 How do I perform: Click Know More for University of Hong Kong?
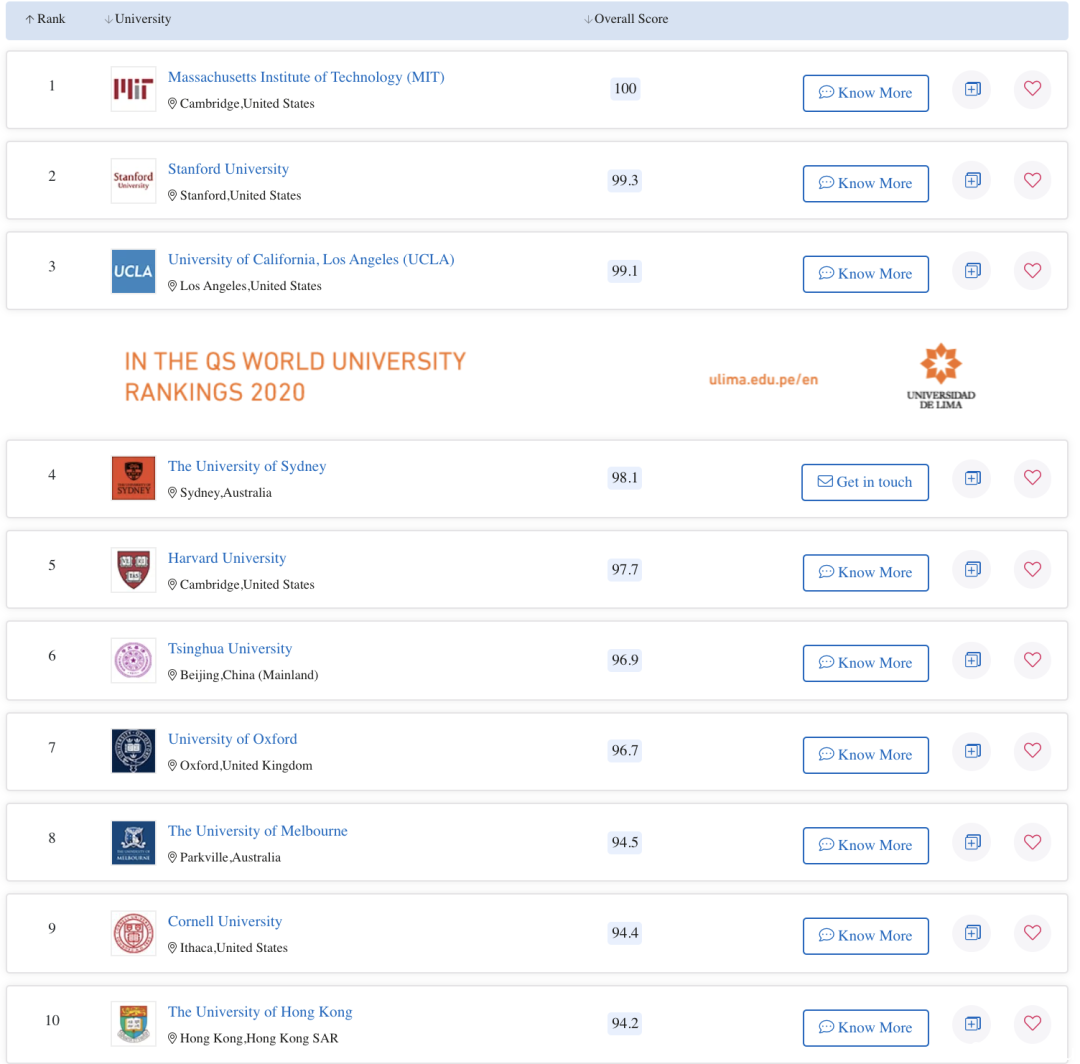pos(865,1028)
